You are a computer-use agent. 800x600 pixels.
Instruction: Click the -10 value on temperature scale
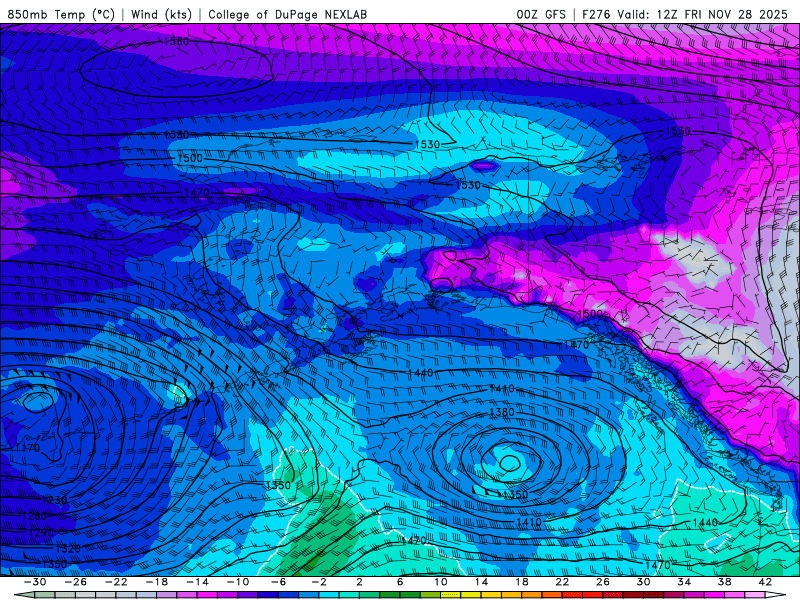tap(237, 582)
